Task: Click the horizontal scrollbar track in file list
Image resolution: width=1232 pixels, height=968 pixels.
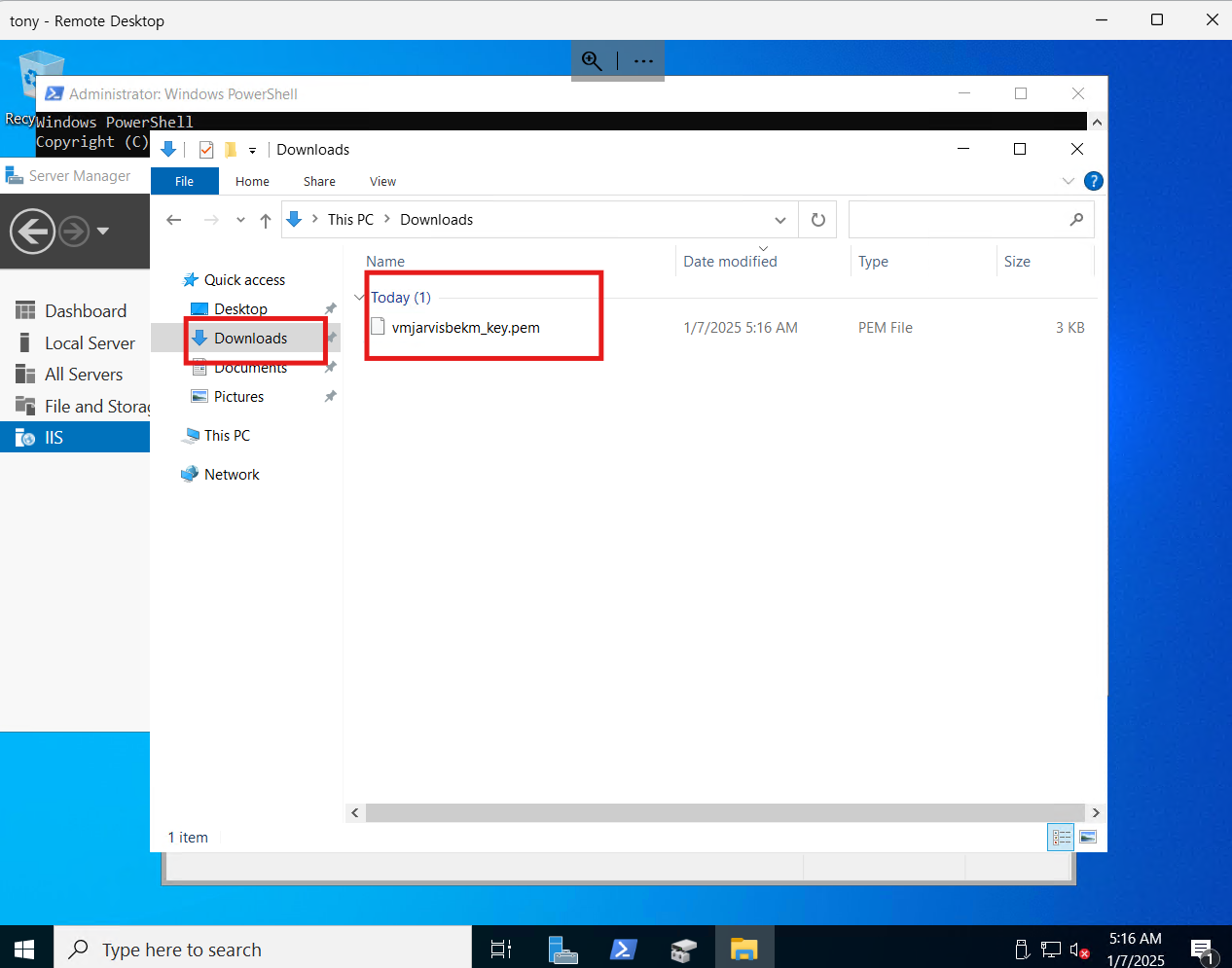Action: click(725, 812)
